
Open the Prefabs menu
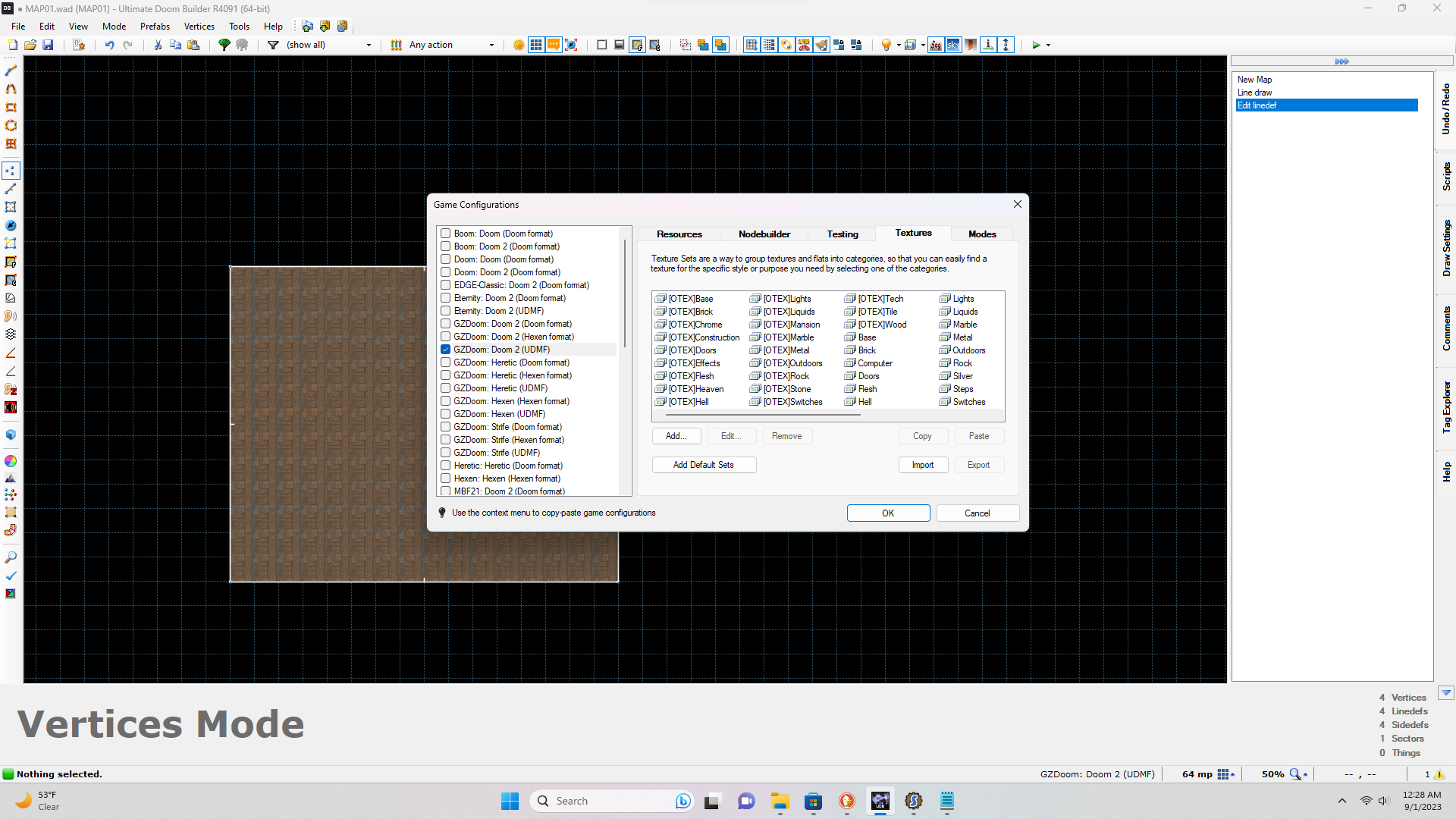[x=155, y=27]
